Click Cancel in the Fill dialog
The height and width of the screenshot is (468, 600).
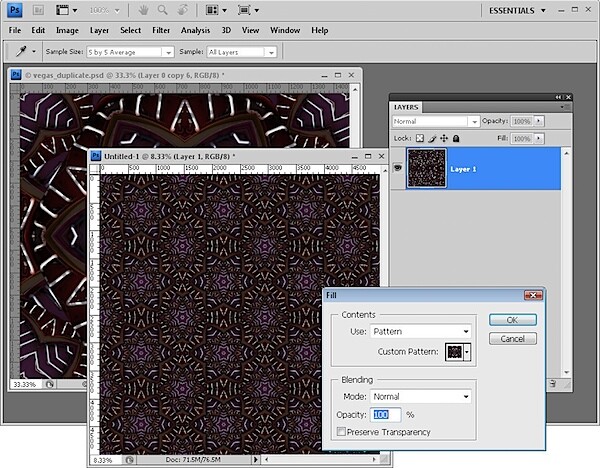(513, 339)
